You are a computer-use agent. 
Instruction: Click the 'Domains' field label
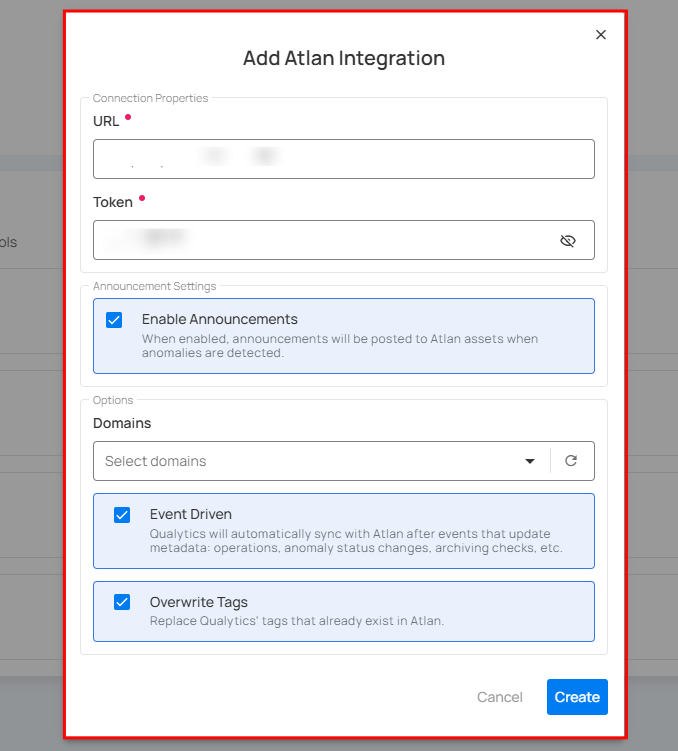pyautogui.click(x=122, y=423)
